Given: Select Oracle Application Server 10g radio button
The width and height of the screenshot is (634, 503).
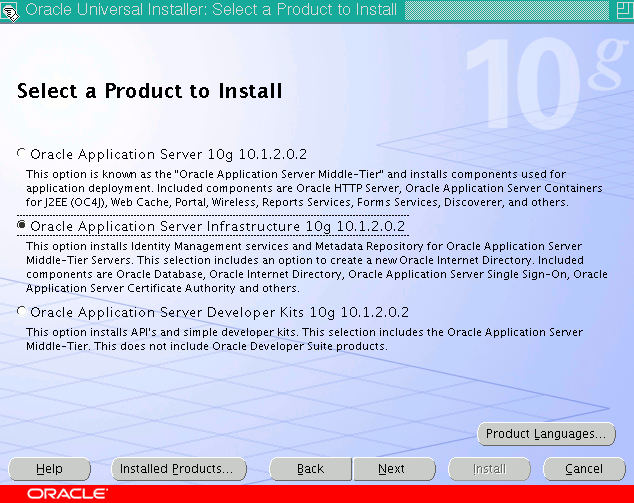Looking at the screenshot, I should (21, 154).
